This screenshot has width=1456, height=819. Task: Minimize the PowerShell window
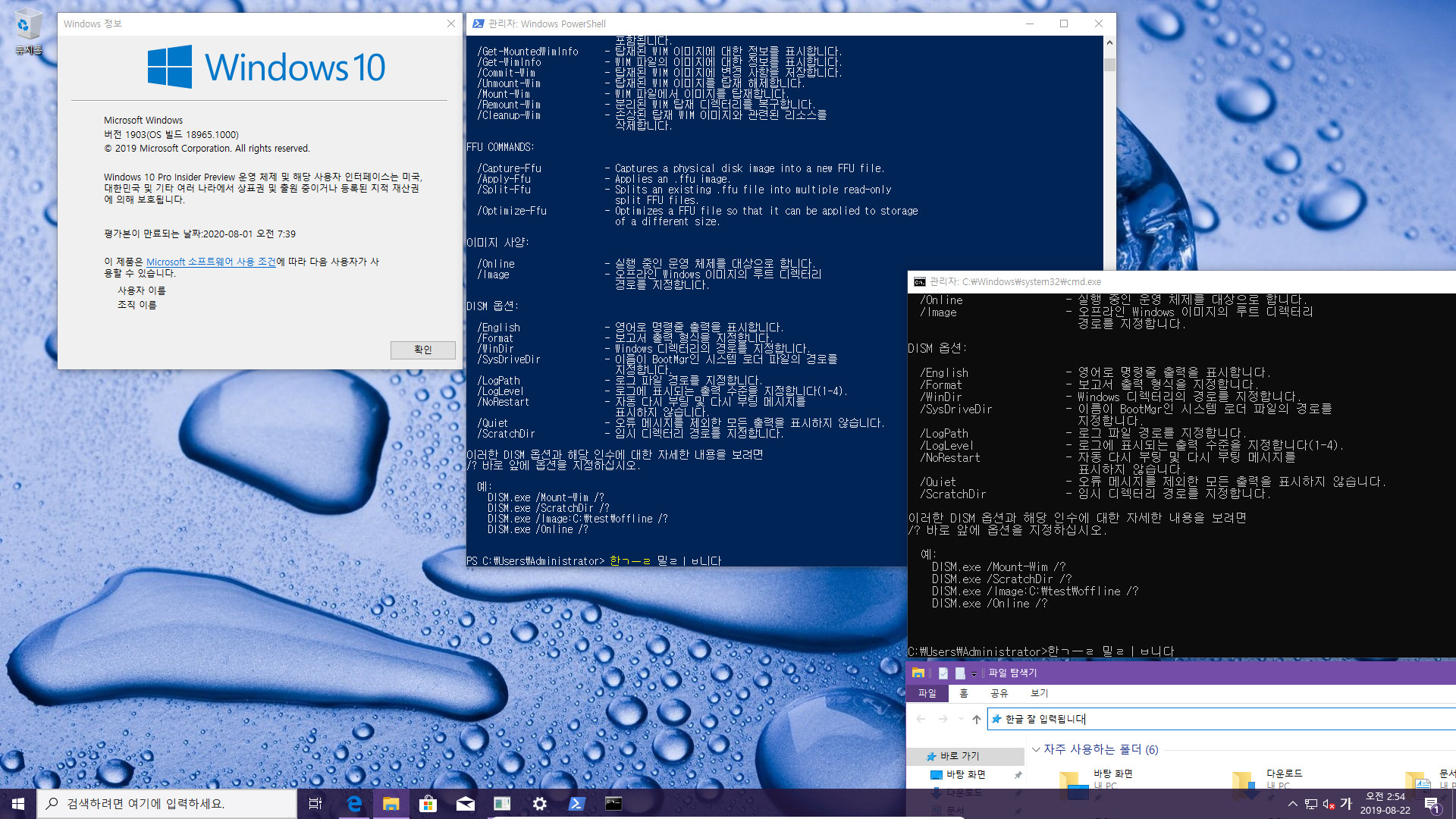pyautogui.click(x=1029, y=24)
